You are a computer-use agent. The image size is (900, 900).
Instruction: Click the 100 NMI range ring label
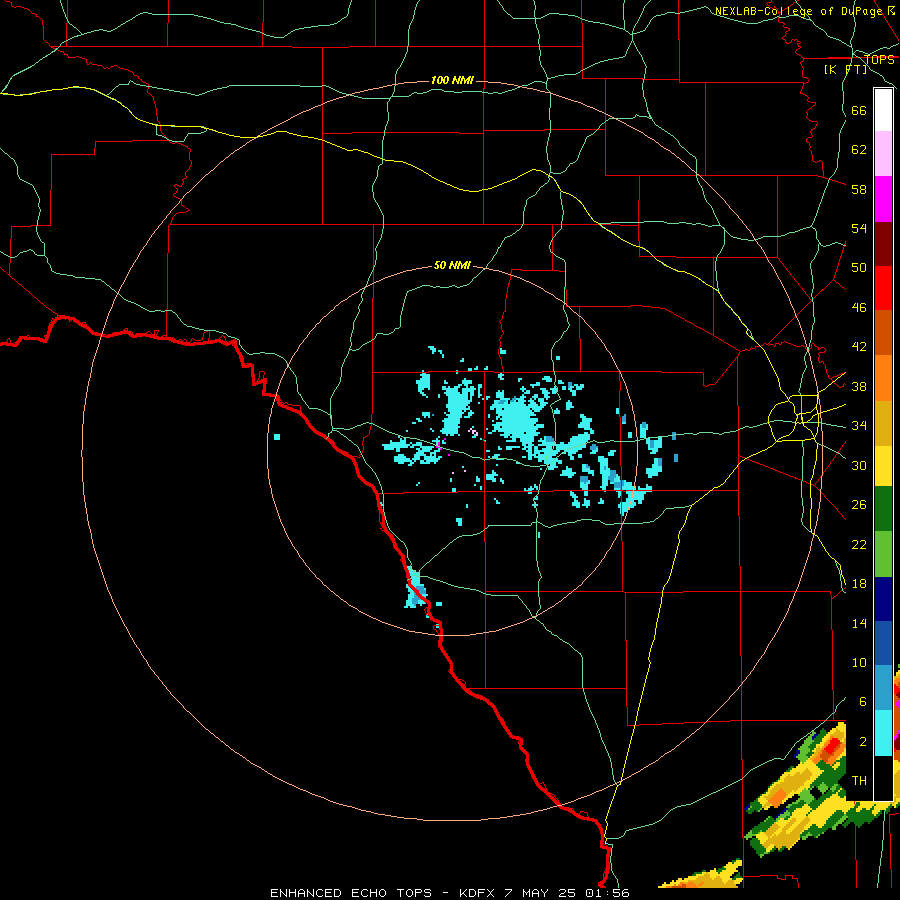pos(452,80)
